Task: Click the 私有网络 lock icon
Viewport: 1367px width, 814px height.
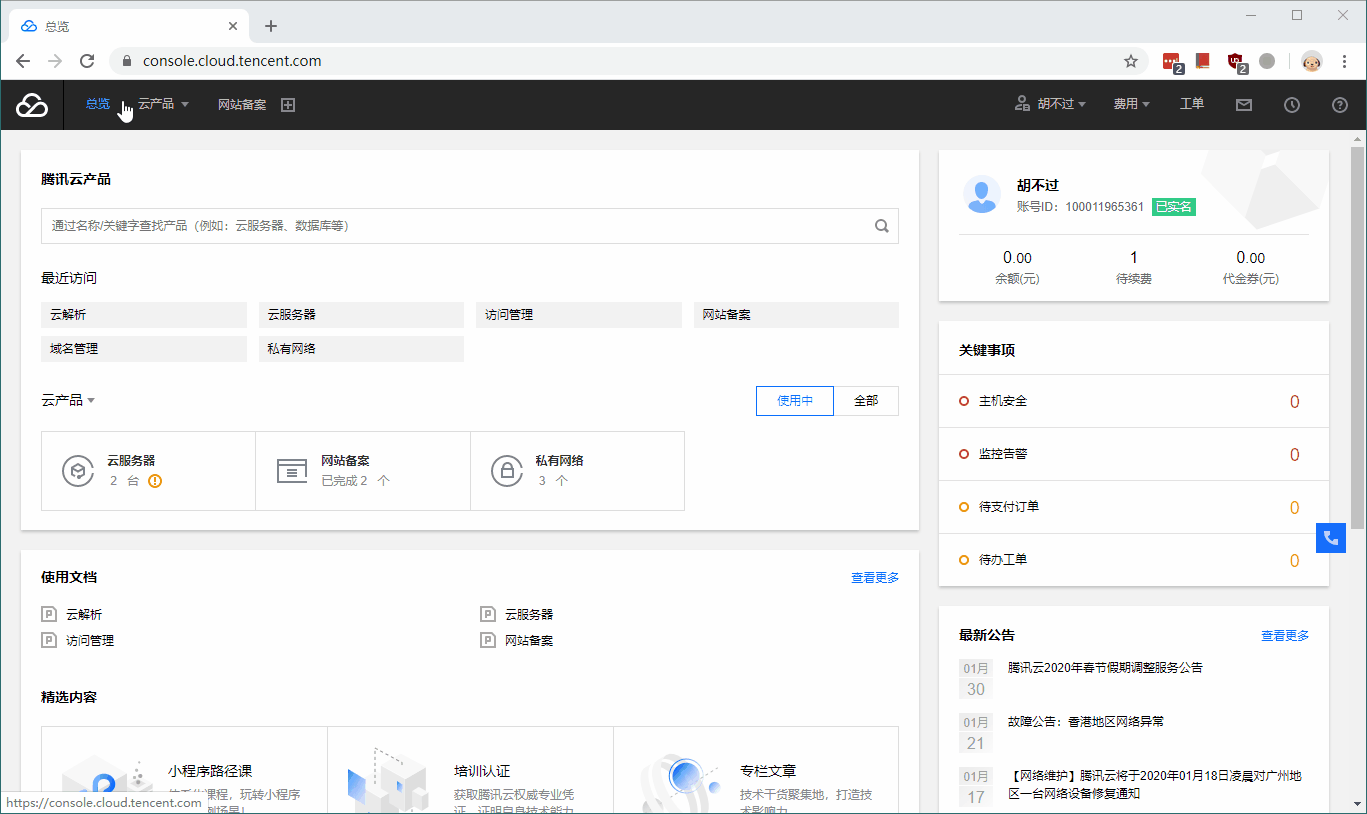Action: pos(507,470)
